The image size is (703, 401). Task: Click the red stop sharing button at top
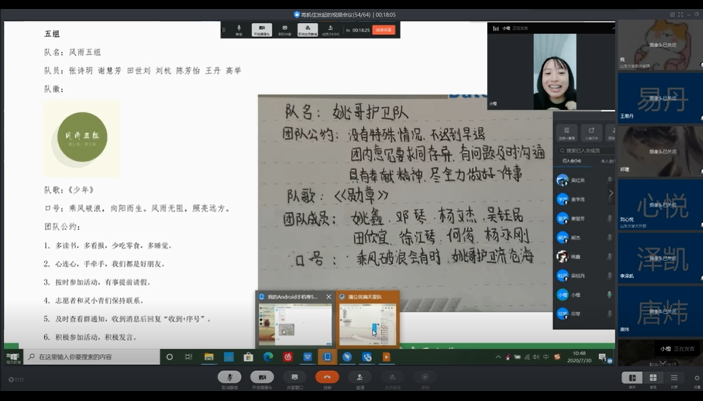pyautogui.click(x=384, y=30)
